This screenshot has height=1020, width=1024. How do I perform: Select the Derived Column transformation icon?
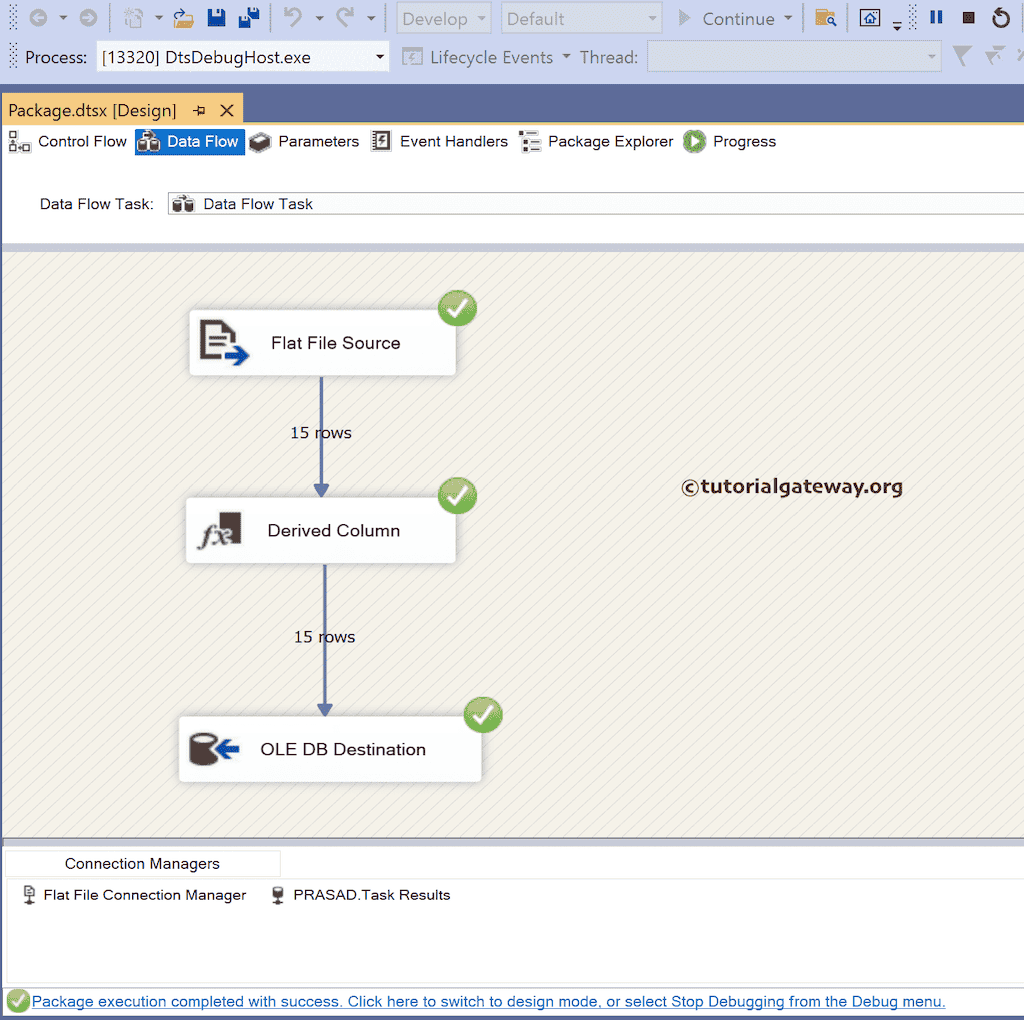point(221,530)
